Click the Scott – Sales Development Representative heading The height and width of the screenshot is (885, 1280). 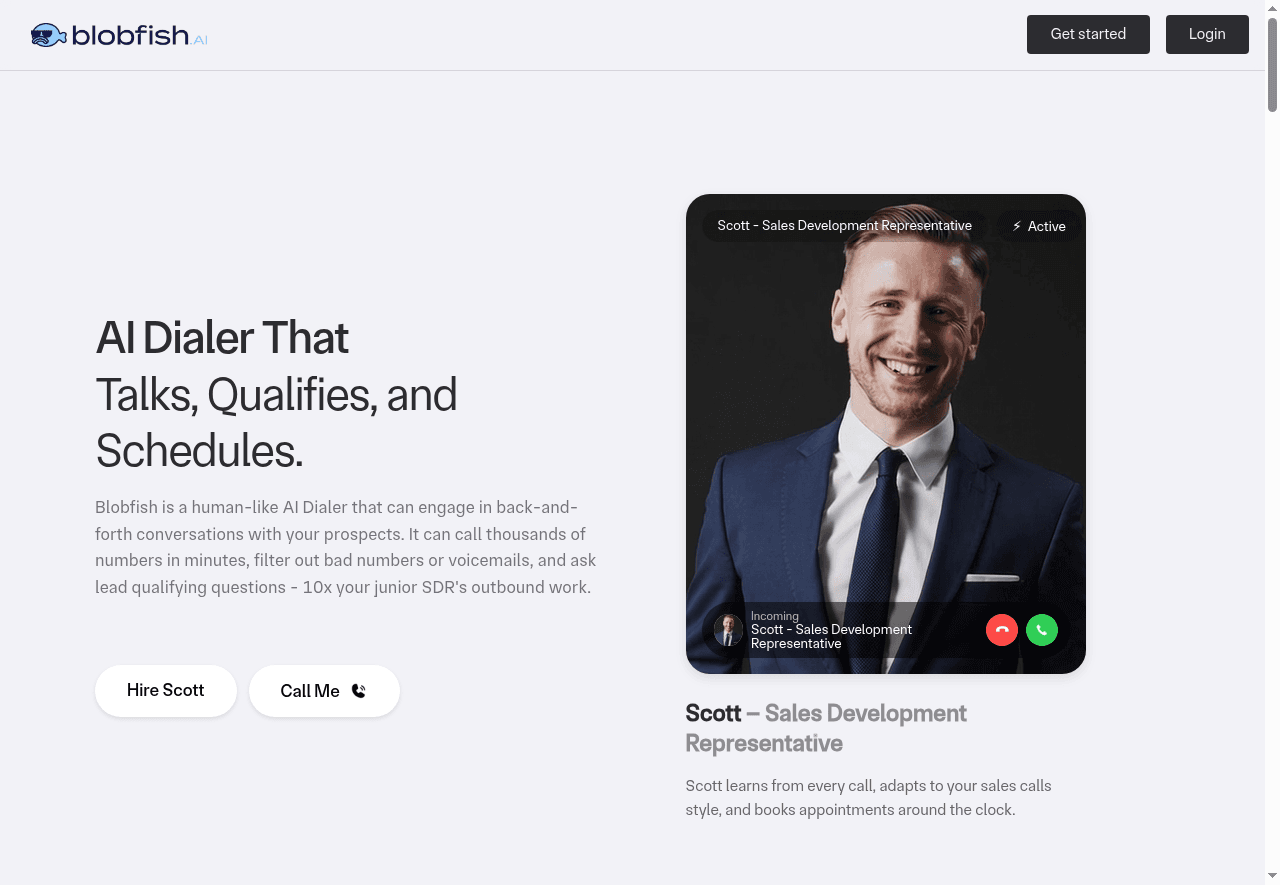(x=826, y=728)
